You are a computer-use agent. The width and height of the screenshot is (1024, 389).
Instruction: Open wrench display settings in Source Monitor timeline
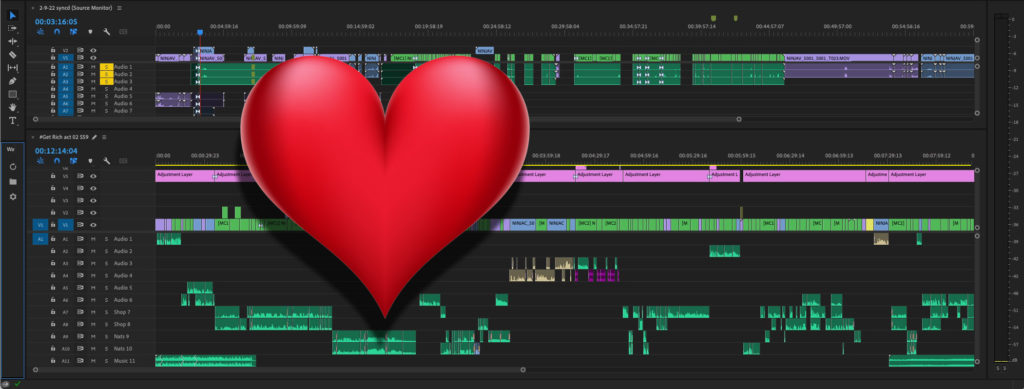coord(106,31)
